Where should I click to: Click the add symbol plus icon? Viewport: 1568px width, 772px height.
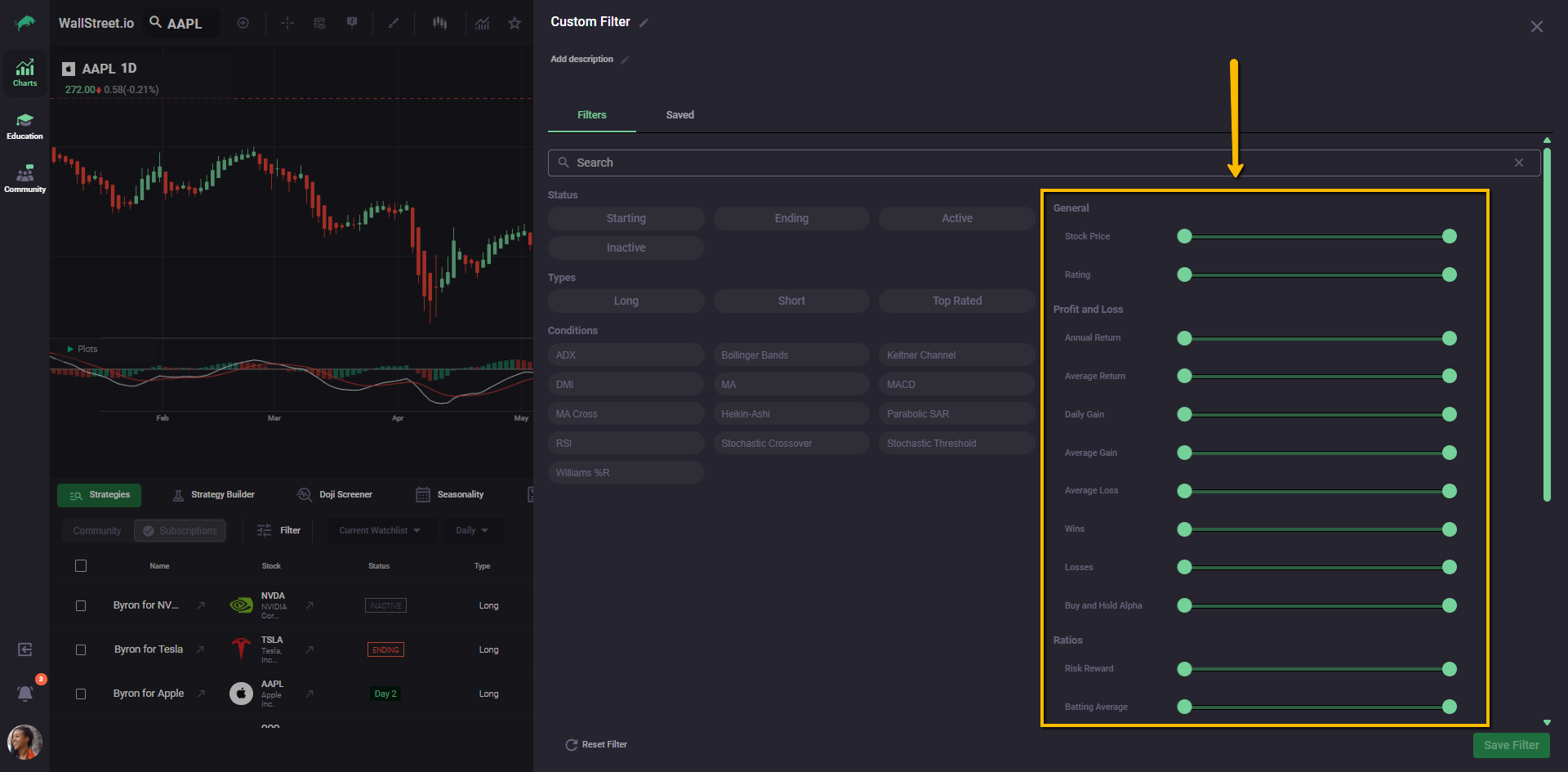[243, 23]
